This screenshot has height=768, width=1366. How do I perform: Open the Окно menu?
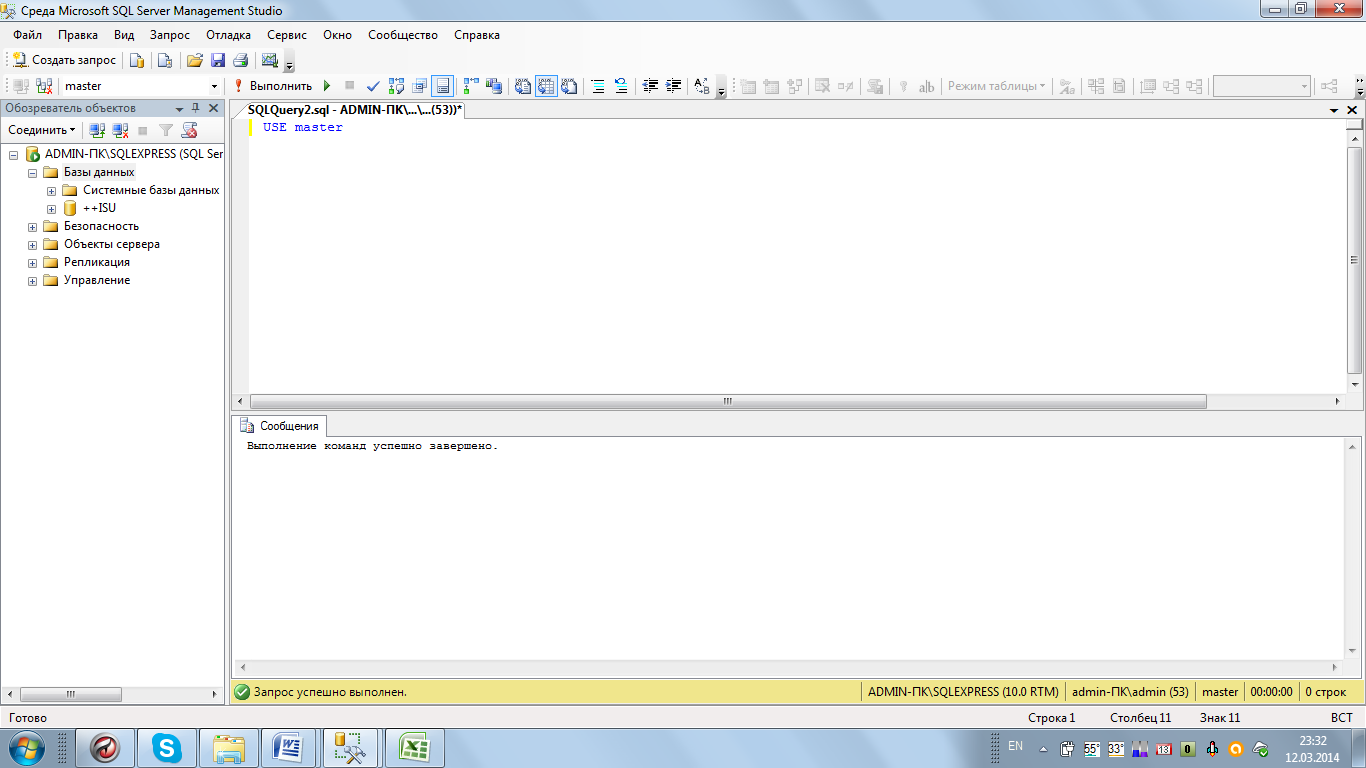338,35
